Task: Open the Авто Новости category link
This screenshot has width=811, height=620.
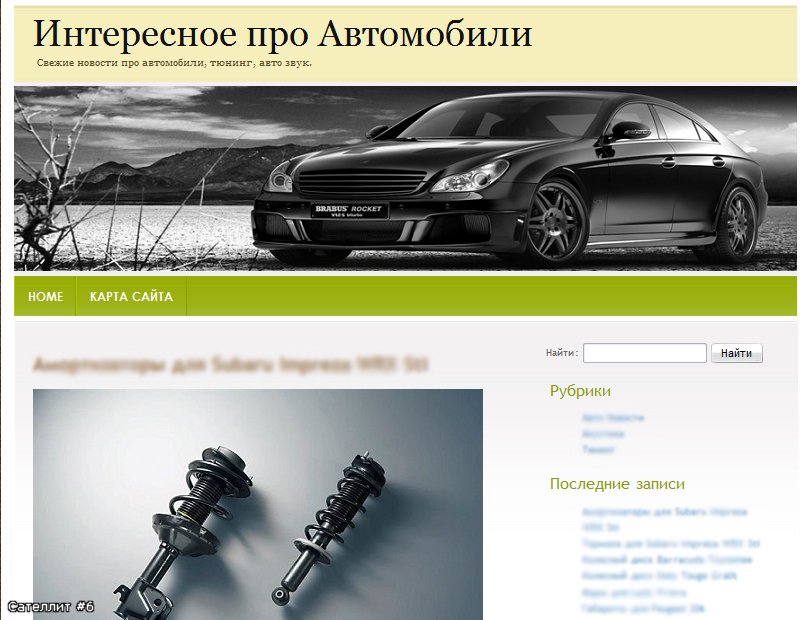Action: tap(613, 418)
